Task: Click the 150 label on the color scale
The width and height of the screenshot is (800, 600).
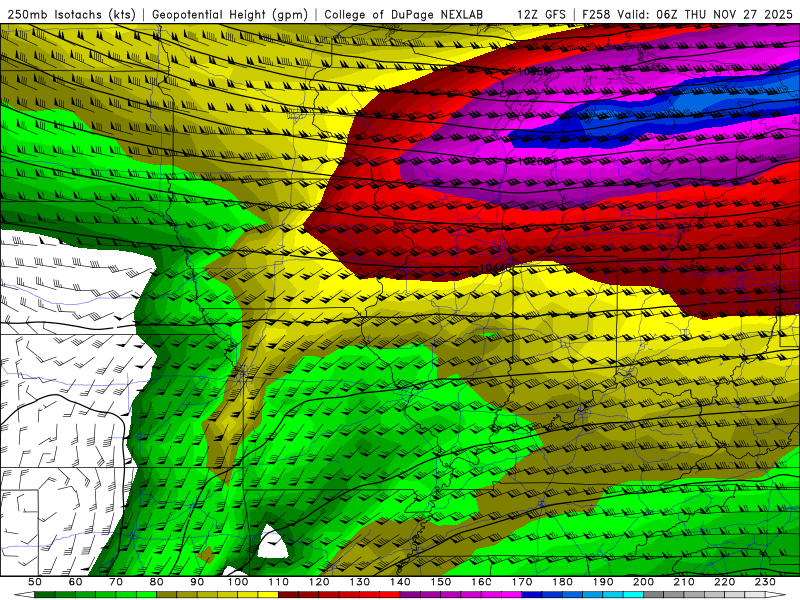Action: coord(441,582)
